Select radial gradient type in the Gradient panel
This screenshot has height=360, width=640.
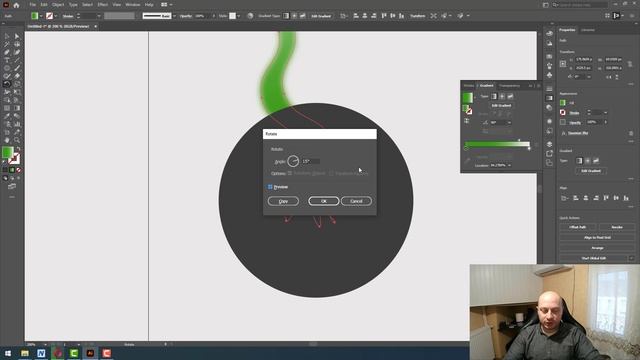502,96
